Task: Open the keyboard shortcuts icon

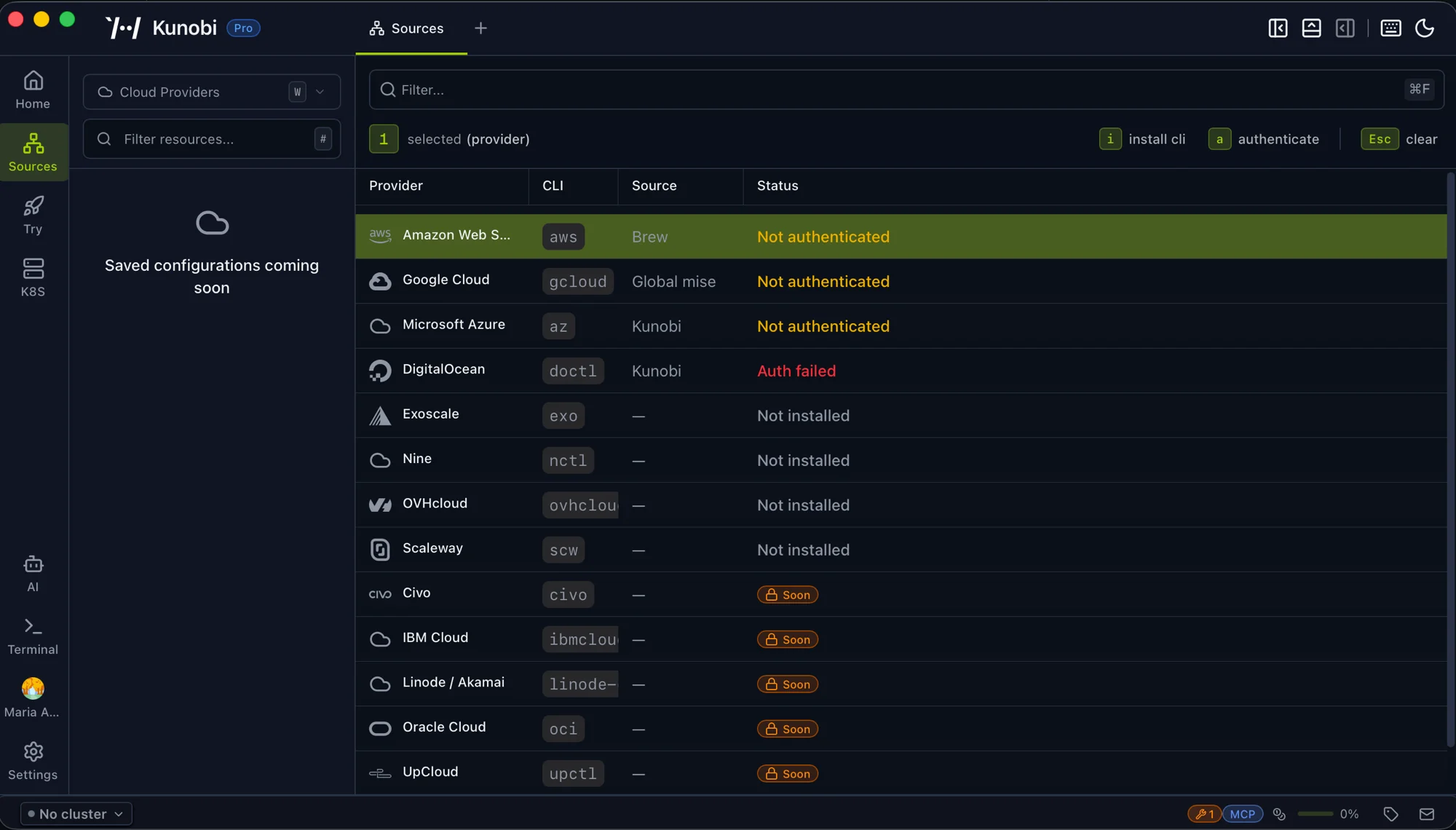Action: tap(1390, 28)
